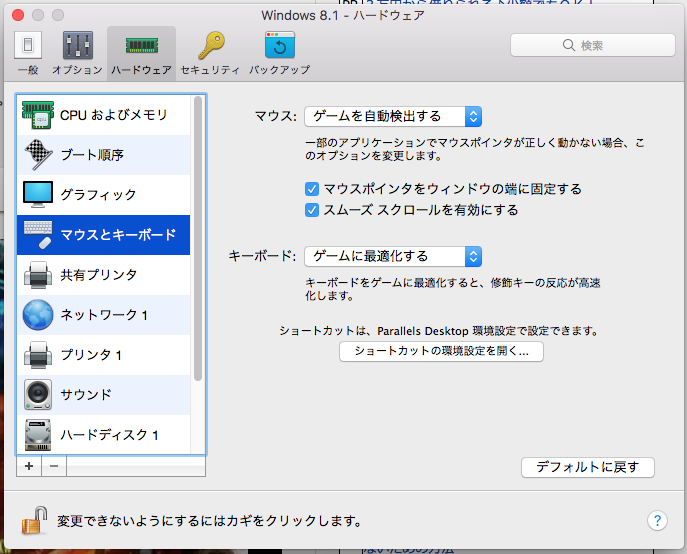
Task: Click the keyboard マウスとキーボード icon
Action: (x=38, y=235)
